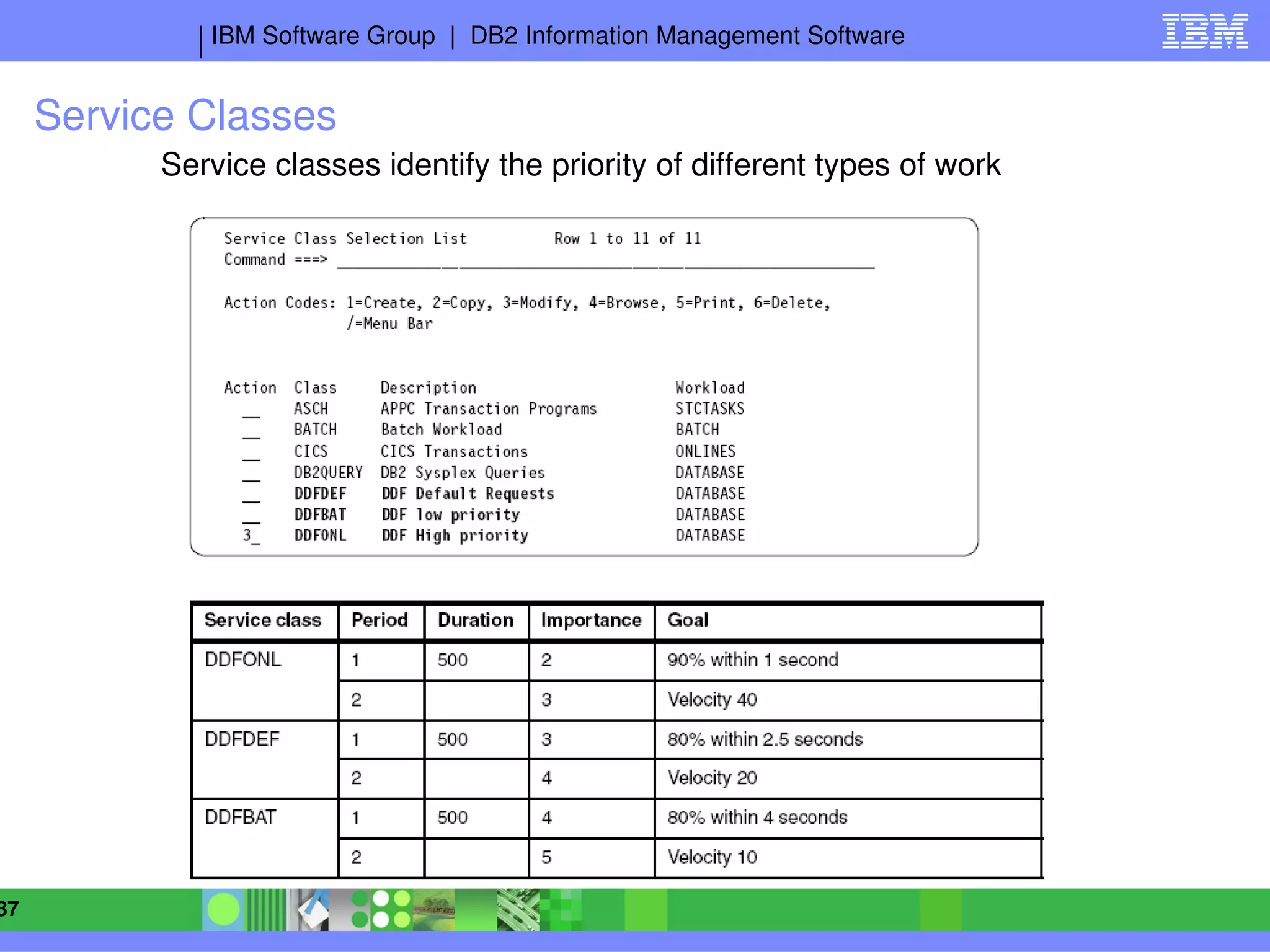Screen dimensions: 1270x952
Task: Select action field beside DDFBAT class
Action: pyautogui.click(x=251, y=516)
